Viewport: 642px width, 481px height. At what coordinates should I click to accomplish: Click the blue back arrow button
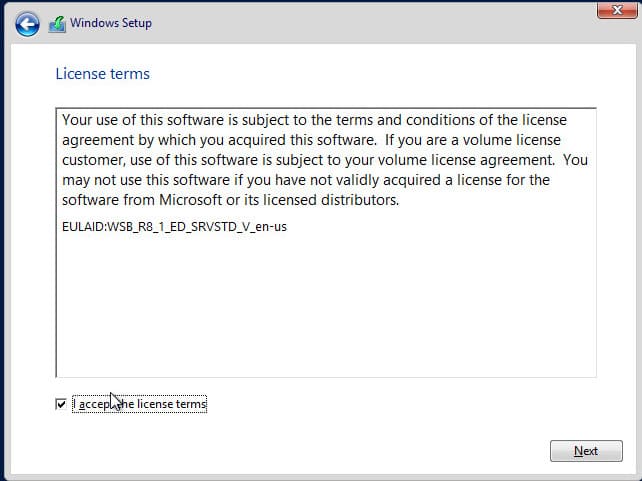[28, 22]
